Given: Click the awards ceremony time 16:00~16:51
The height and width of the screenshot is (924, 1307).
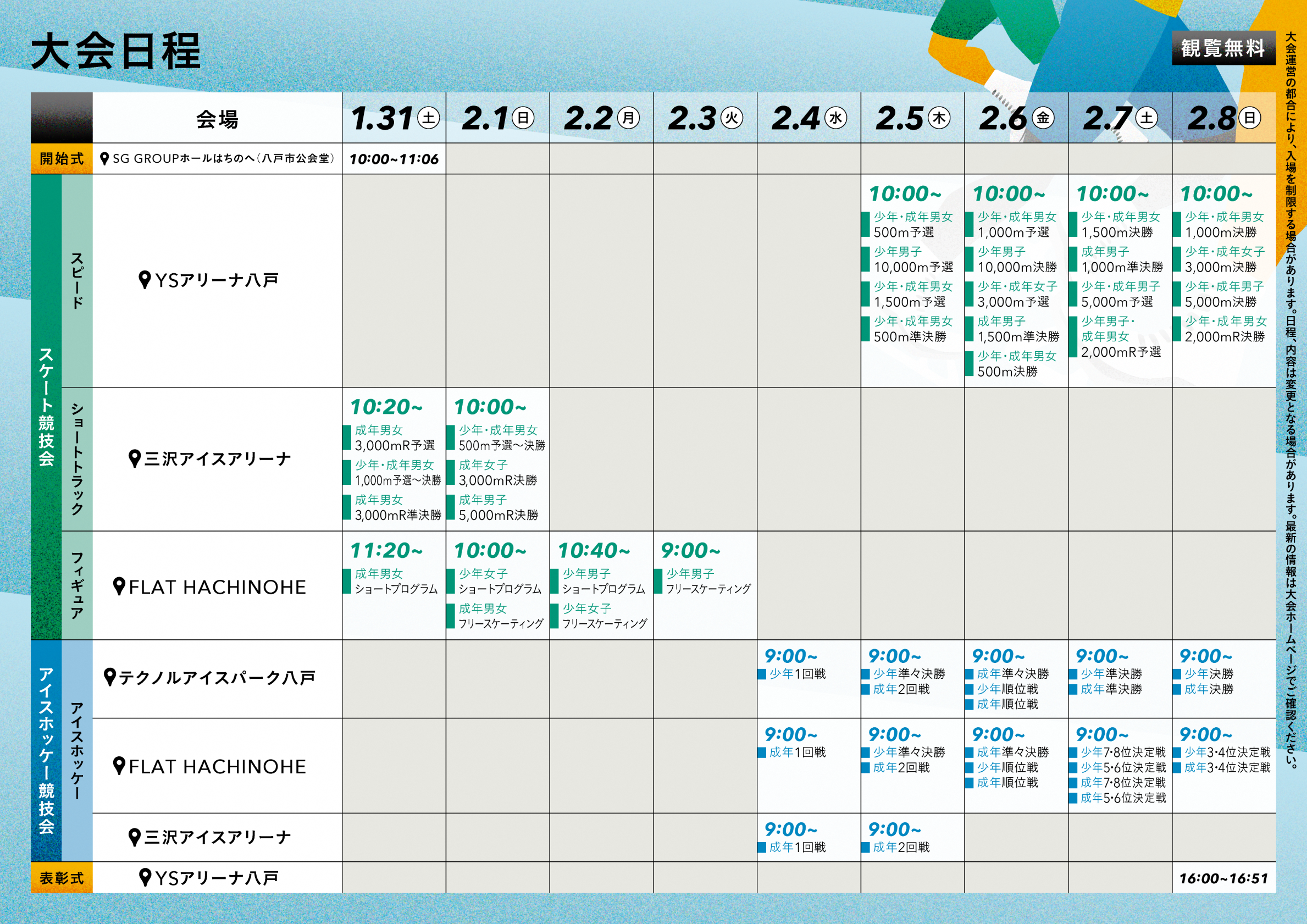Looking at the screenshot, I should click(x=1223, y=878).
